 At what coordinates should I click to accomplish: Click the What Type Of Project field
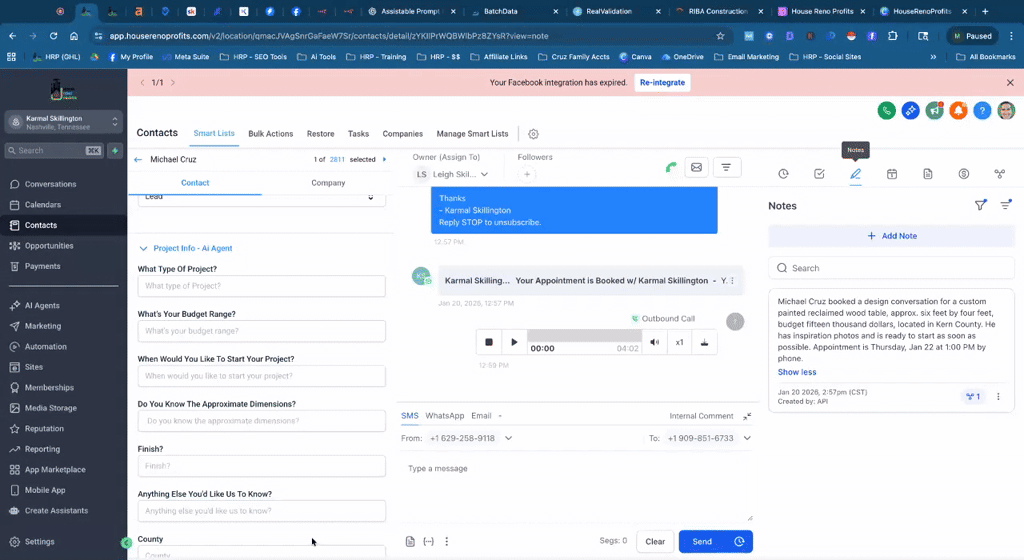261,286
